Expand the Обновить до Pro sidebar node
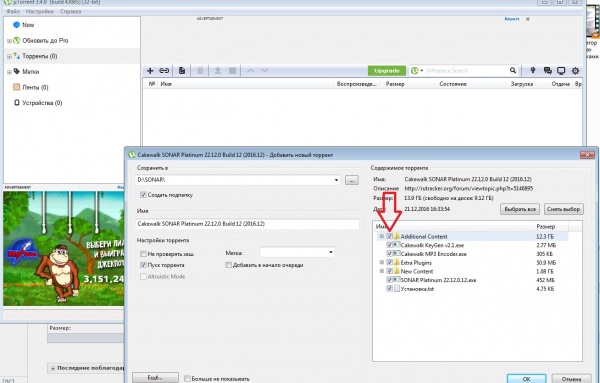 (9, 41)
